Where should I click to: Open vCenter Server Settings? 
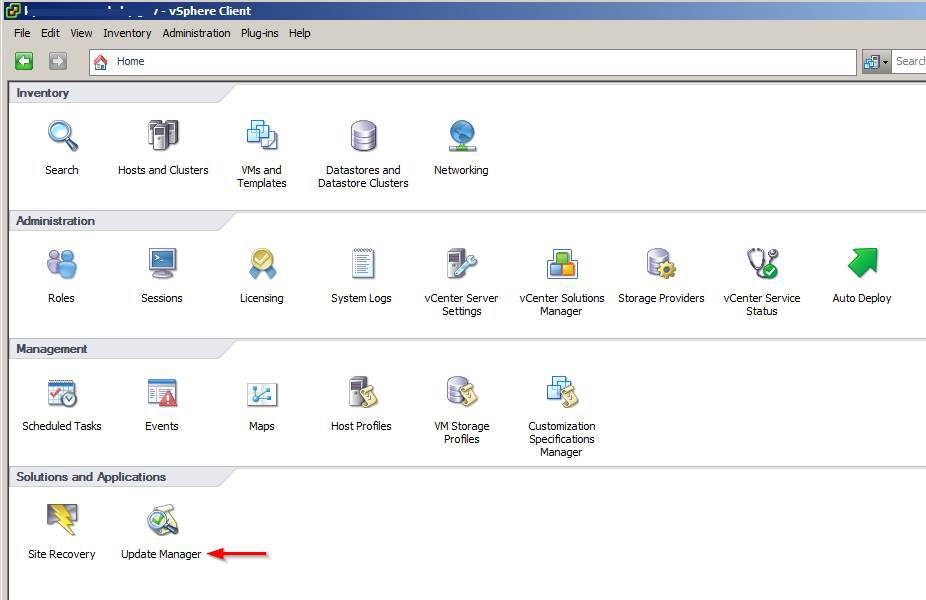pyautogui.click(x=462, y=263)
